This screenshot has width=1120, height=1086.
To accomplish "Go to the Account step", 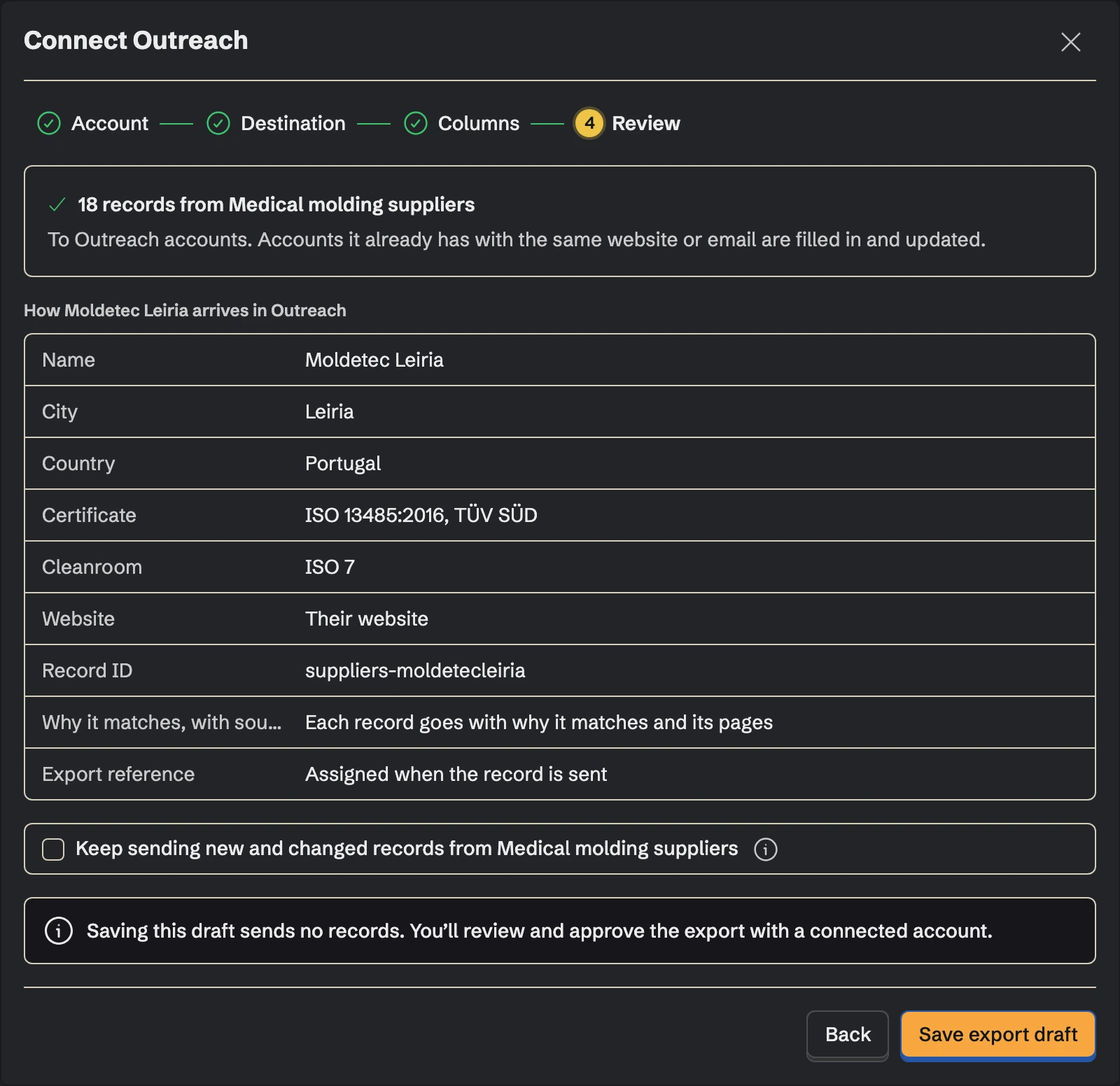I will click(110, 123).
